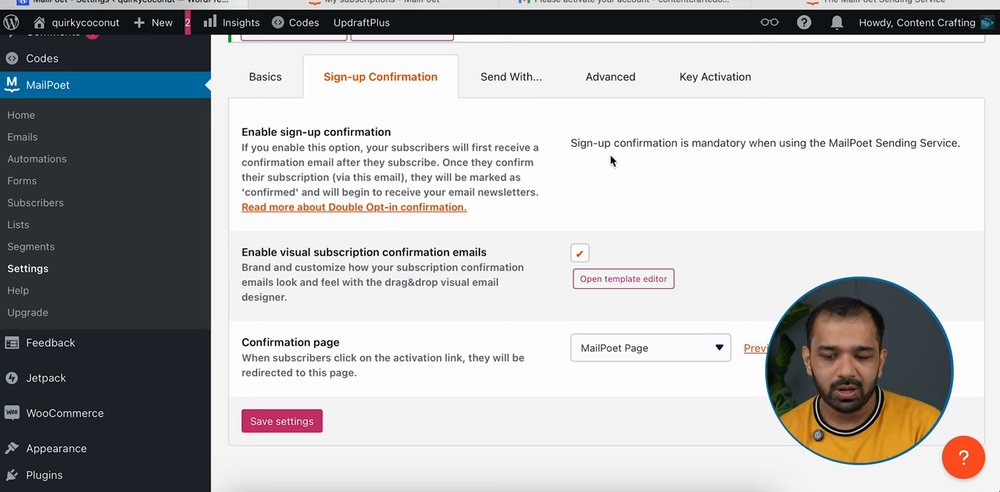Open the Appearance sidebar icon
The image size is (1000, 492).
click(x=11, y=448)
